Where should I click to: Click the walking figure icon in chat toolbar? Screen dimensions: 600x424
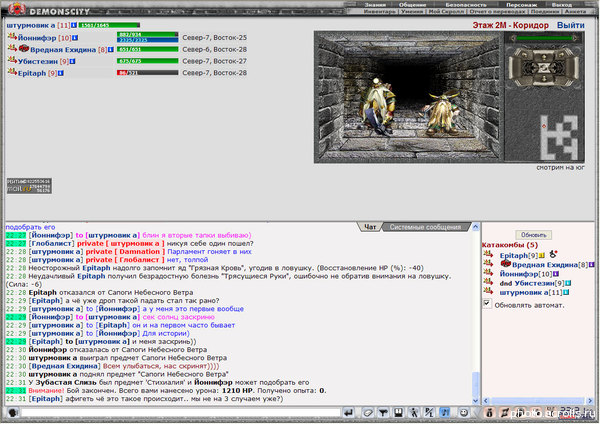[x=414, y=413]
